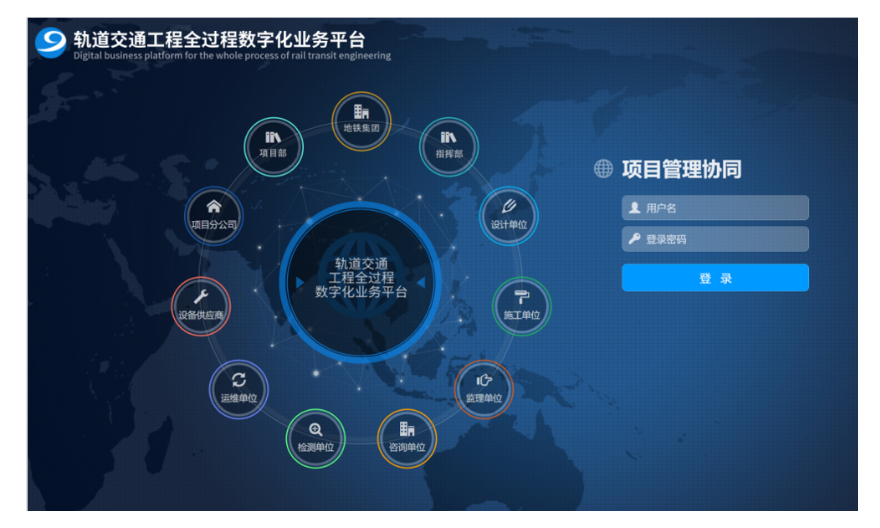Click the 用户名 input field

715,208
